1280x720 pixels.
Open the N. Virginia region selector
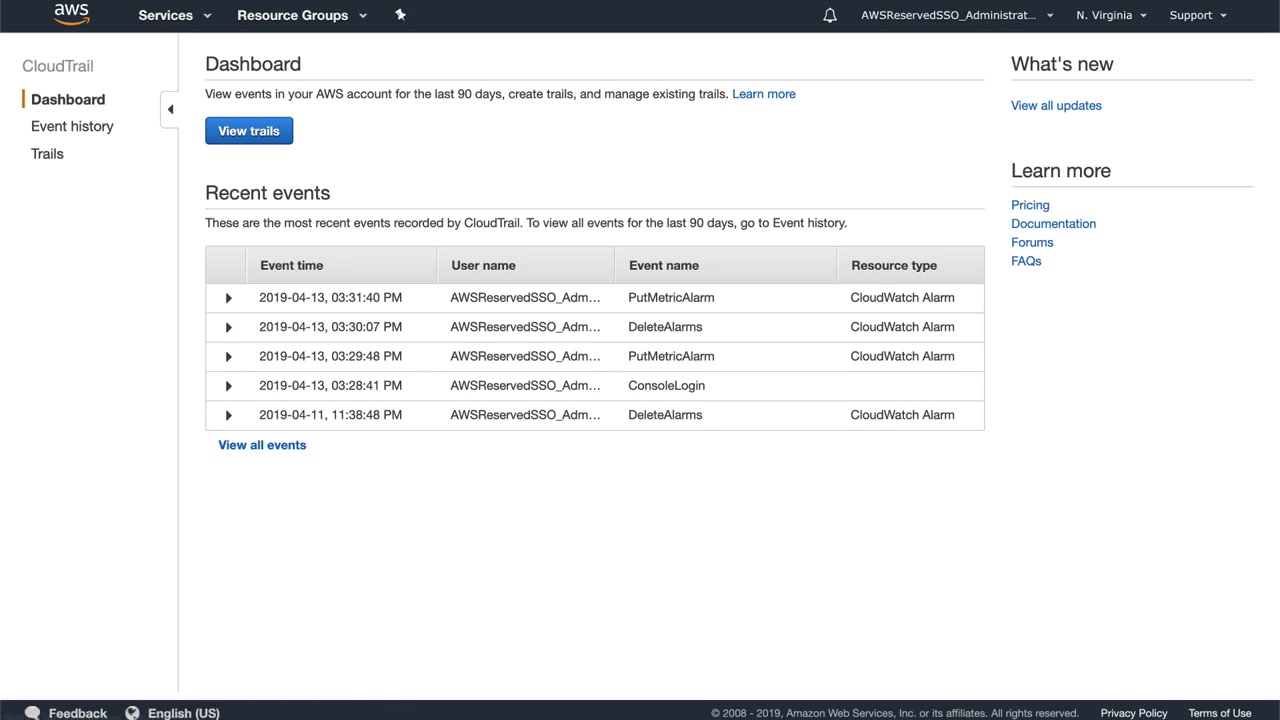(x=1111, y=15)
